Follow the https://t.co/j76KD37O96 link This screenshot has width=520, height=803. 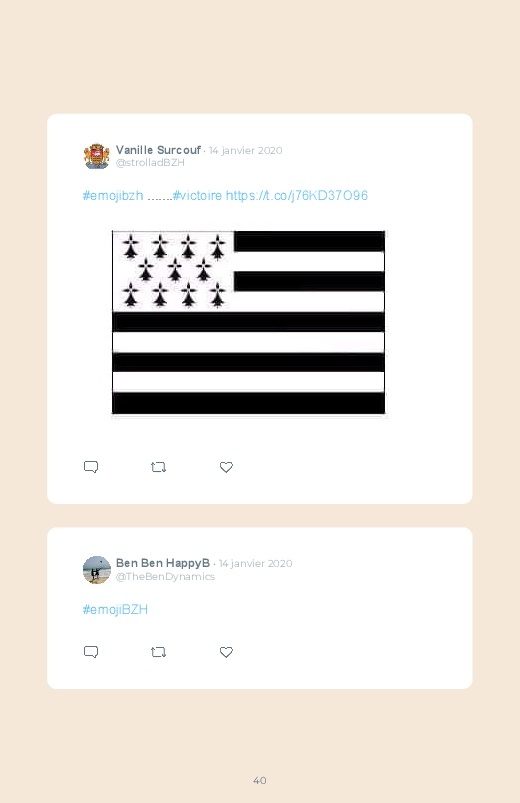pyautogui.click(x=297, y=196)
